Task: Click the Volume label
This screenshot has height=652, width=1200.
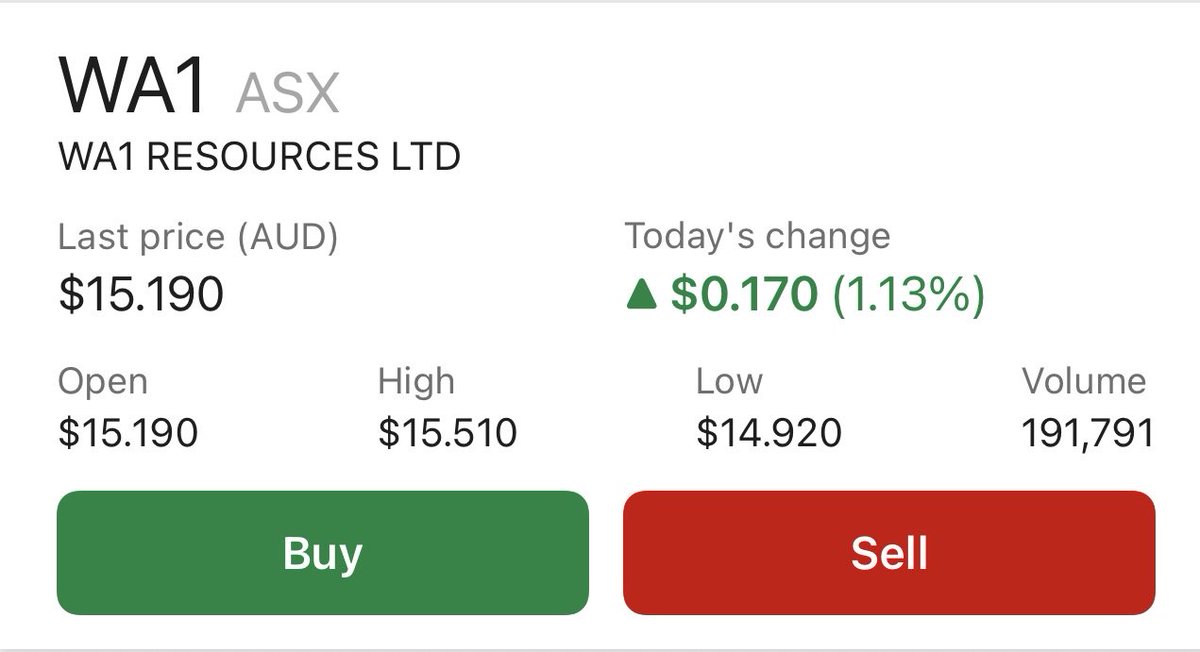Action: tap(1083, 381)
